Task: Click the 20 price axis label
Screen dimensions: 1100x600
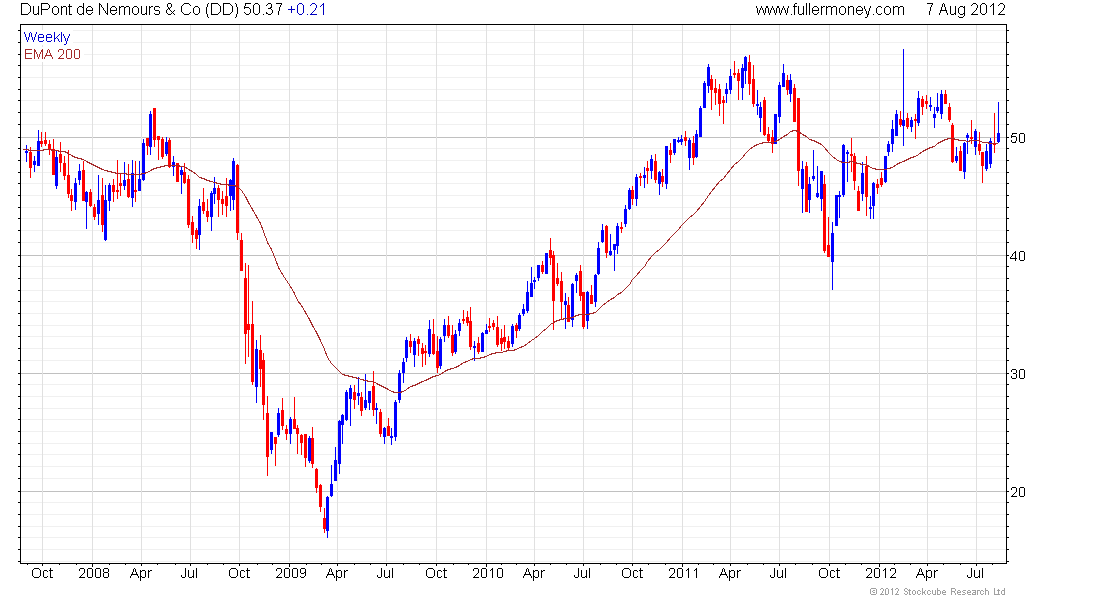Action: pos(1017,492)
